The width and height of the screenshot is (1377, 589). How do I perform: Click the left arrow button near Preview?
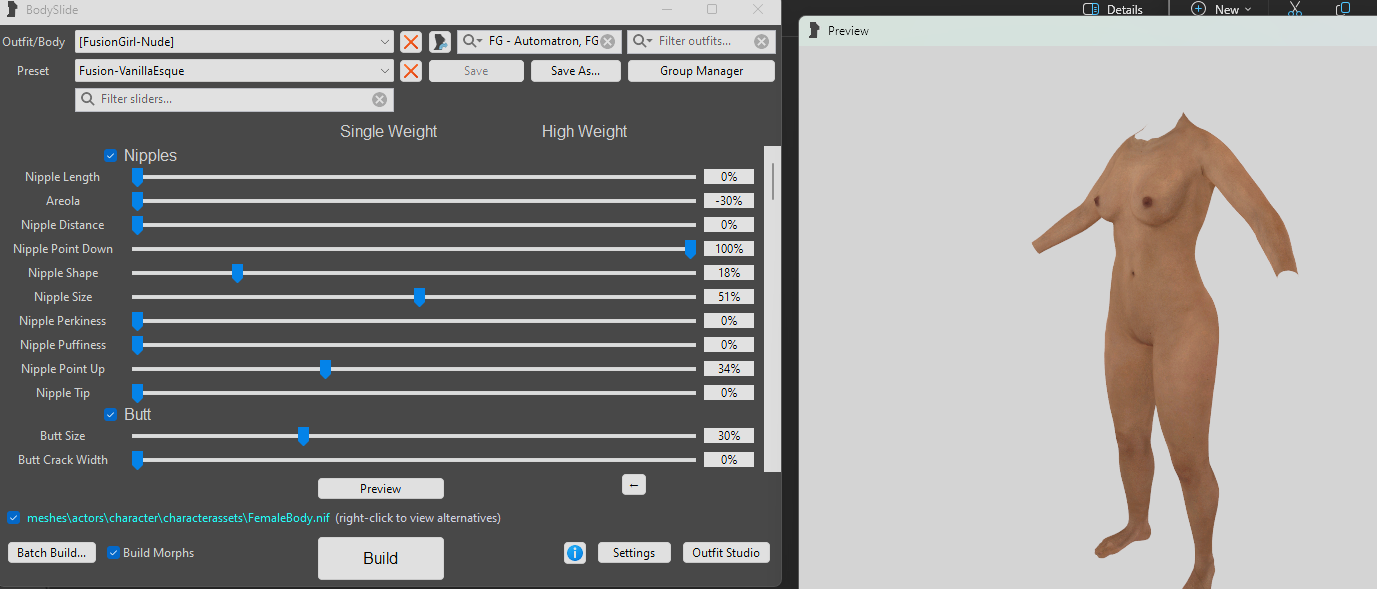634,485
